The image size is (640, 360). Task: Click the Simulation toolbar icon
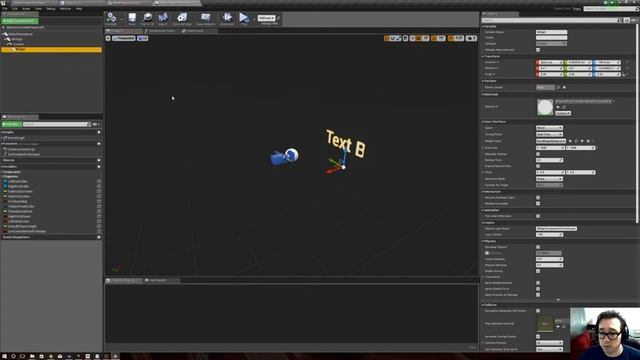click(227, 18)
